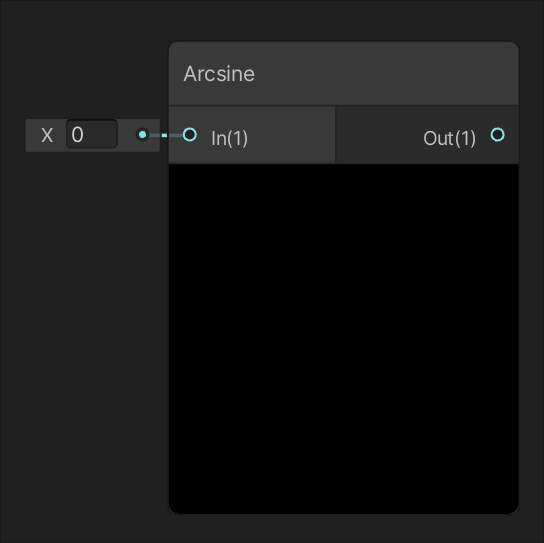Viewport: 544px width, 543px height.
Task: Click the divider between input and output slots
Action: pos(335,135)
